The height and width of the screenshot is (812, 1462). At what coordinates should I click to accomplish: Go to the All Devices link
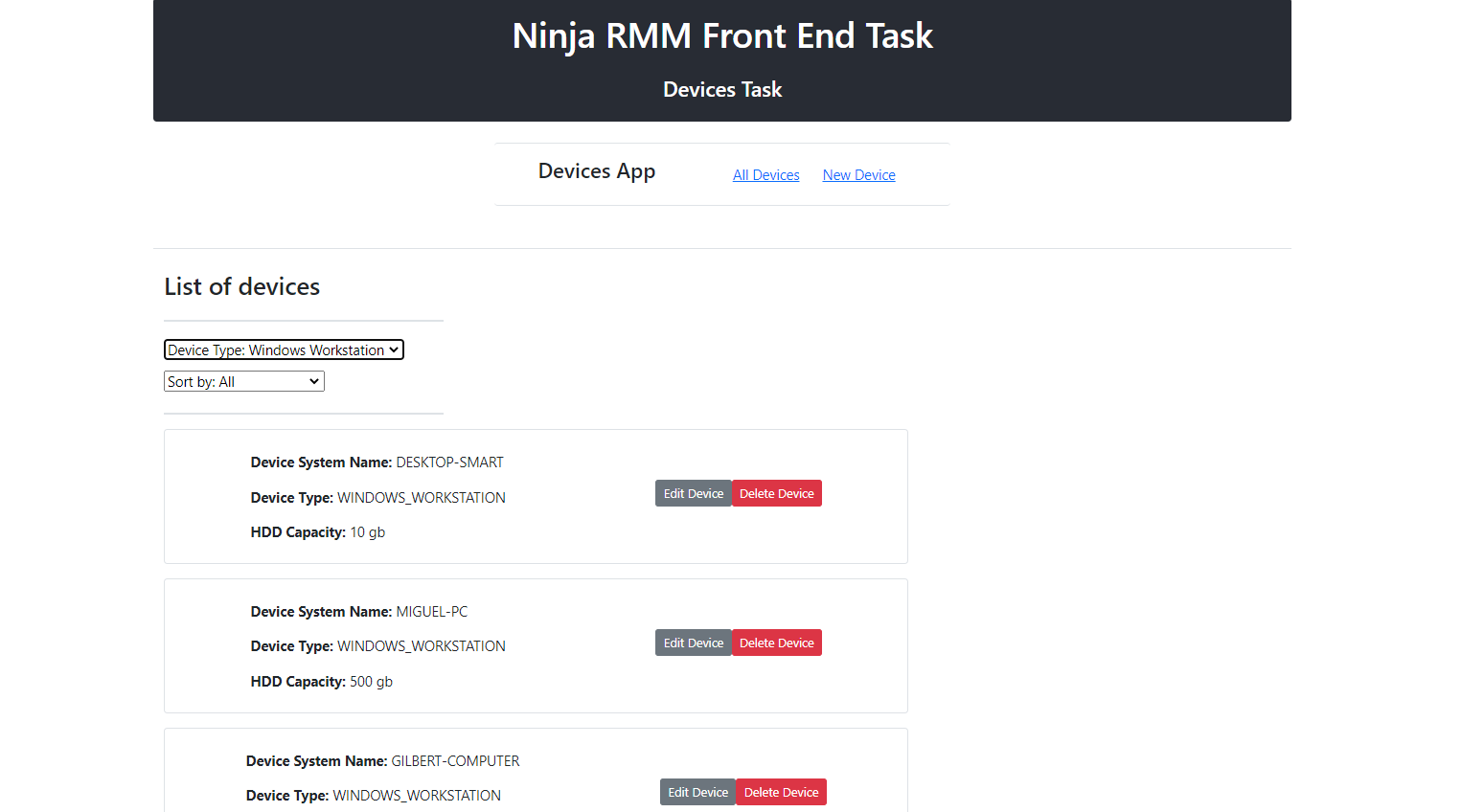tap(765, 175)
